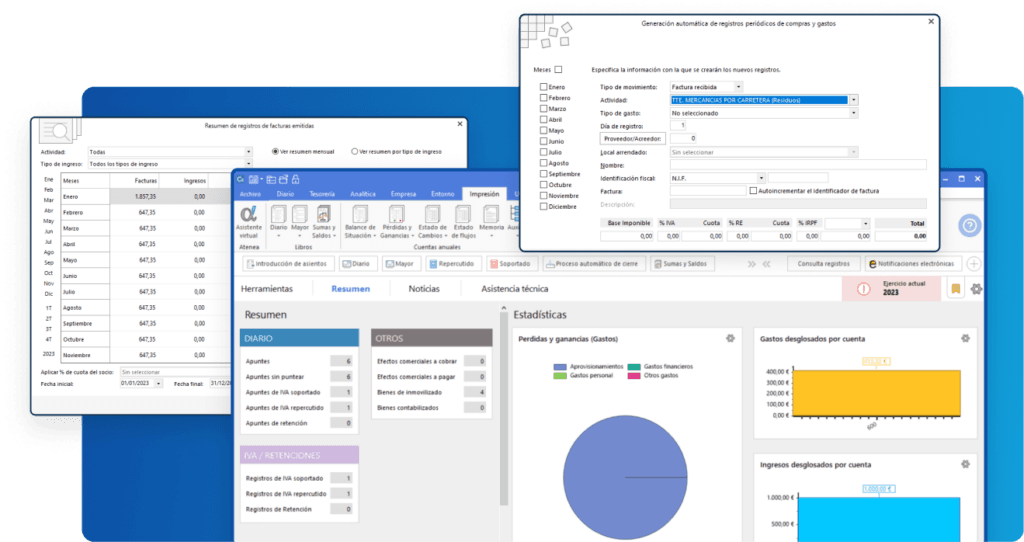The height and width of the screenshot is (542, 1024).
Task: Switch to the Herramientas tab
Action: click(267, 289)
